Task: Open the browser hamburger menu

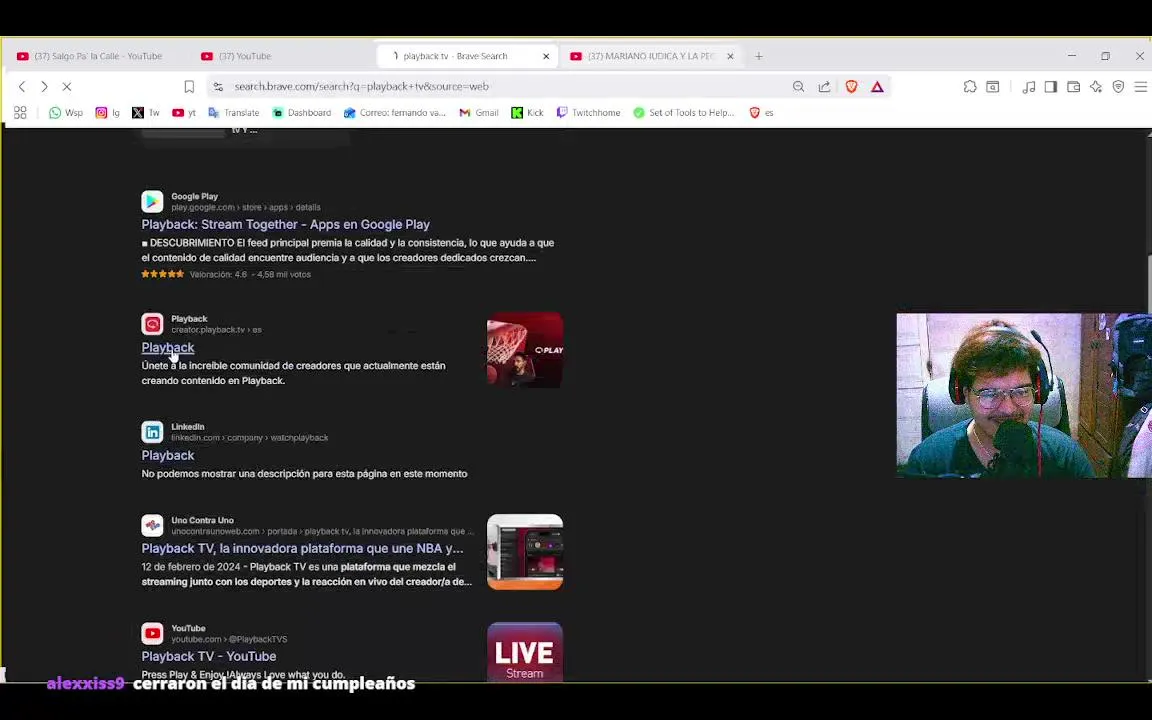Action: 1140,87
